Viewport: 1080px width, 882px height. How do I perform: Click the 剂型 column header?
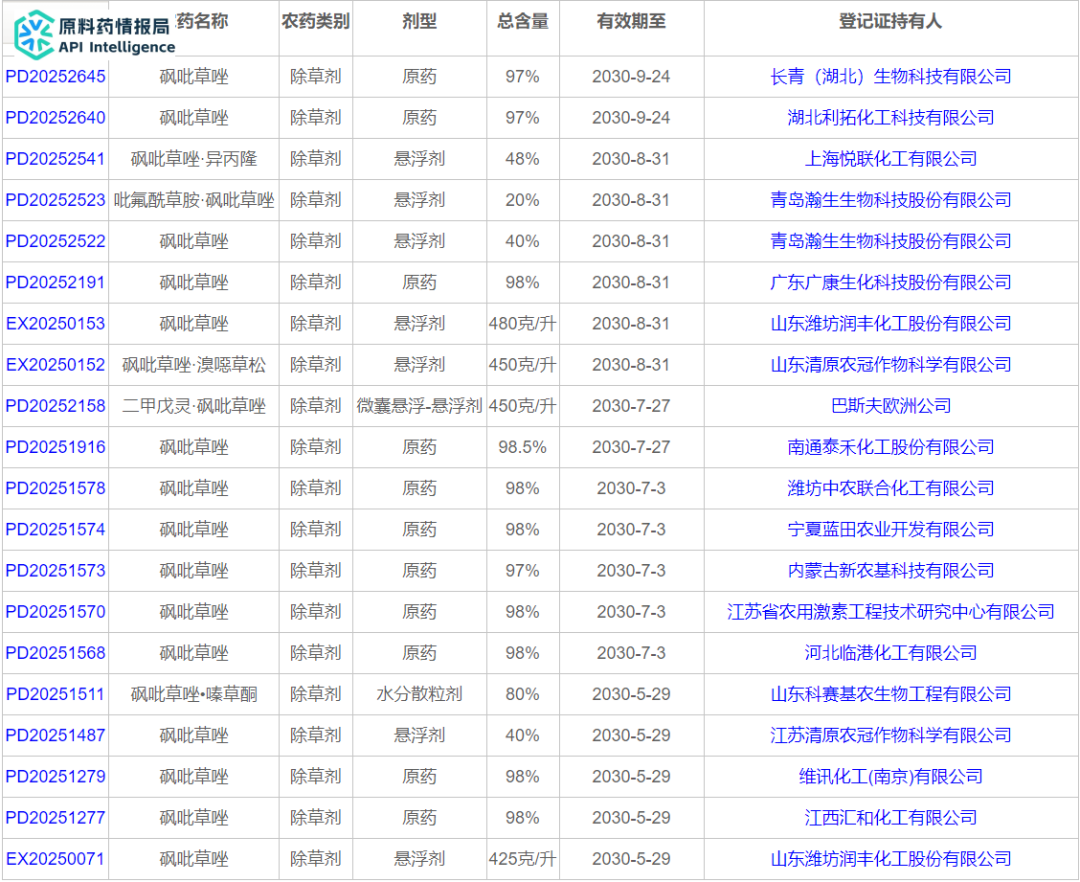(x=419, y=22)
